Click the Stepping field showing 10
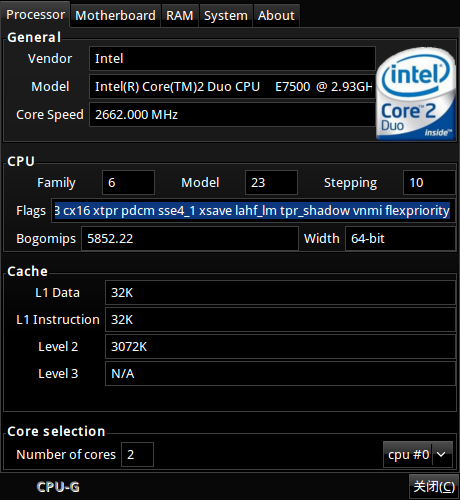This screenshot has width=460, height=500. click(x=429, y=183)
